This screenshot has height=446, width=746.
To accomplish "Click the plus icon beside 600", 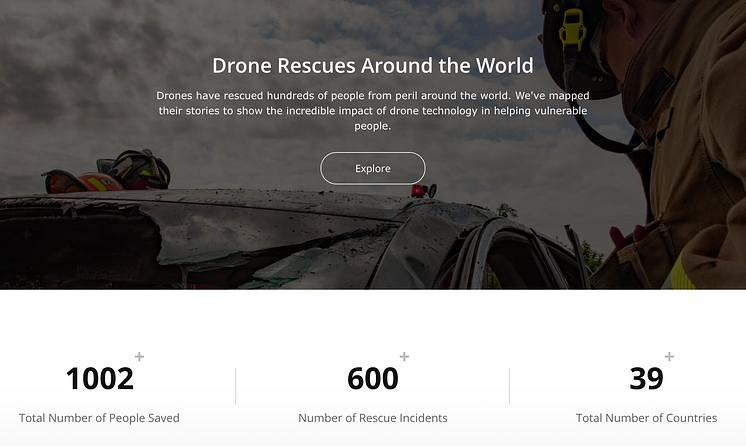I will pos(404,357).
